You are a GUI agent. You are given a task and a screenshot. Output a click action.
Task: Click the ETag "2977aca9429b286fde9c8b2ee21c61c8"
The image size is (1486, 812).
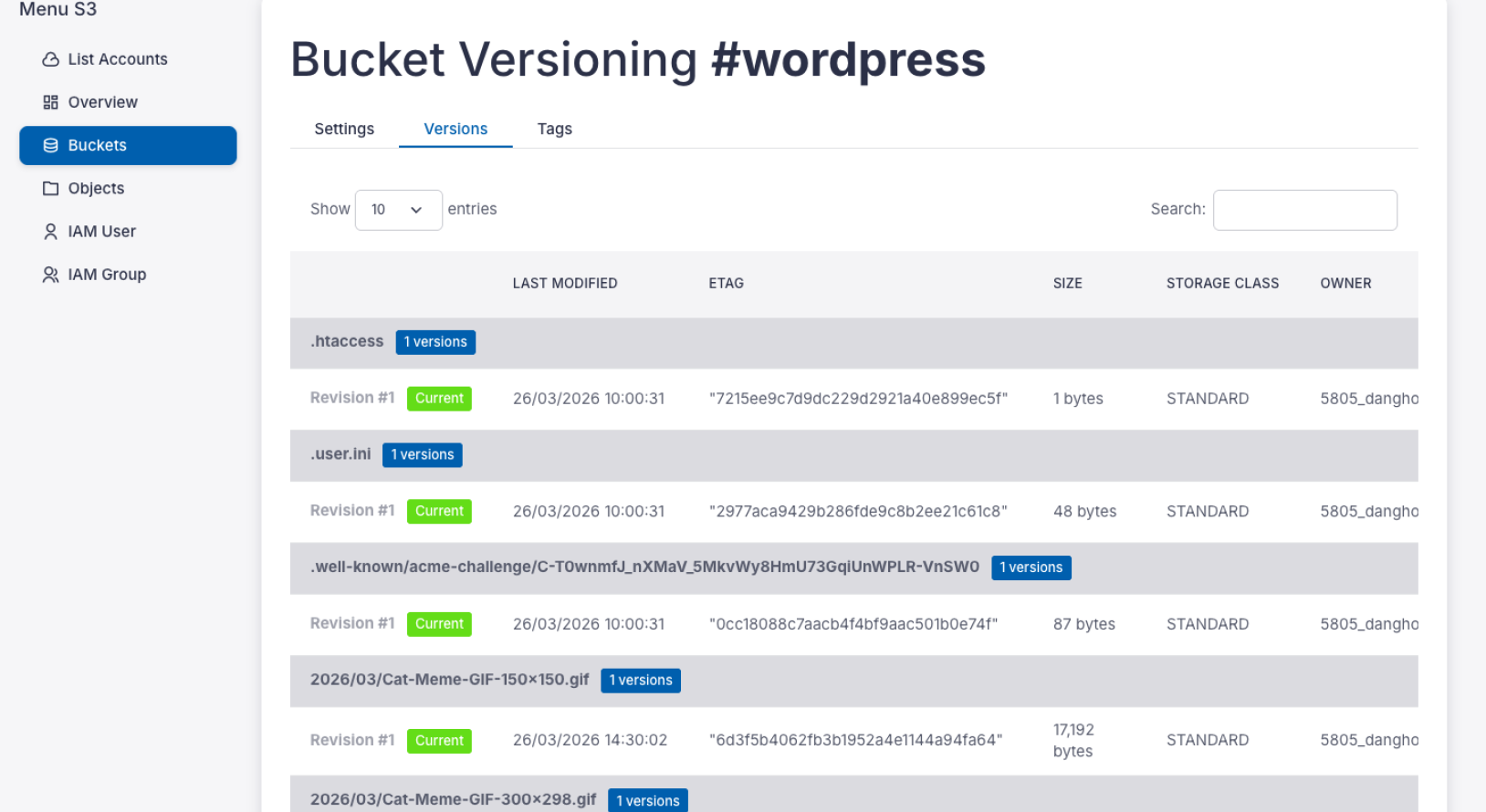pyautogui.click(x=859, y=512)
